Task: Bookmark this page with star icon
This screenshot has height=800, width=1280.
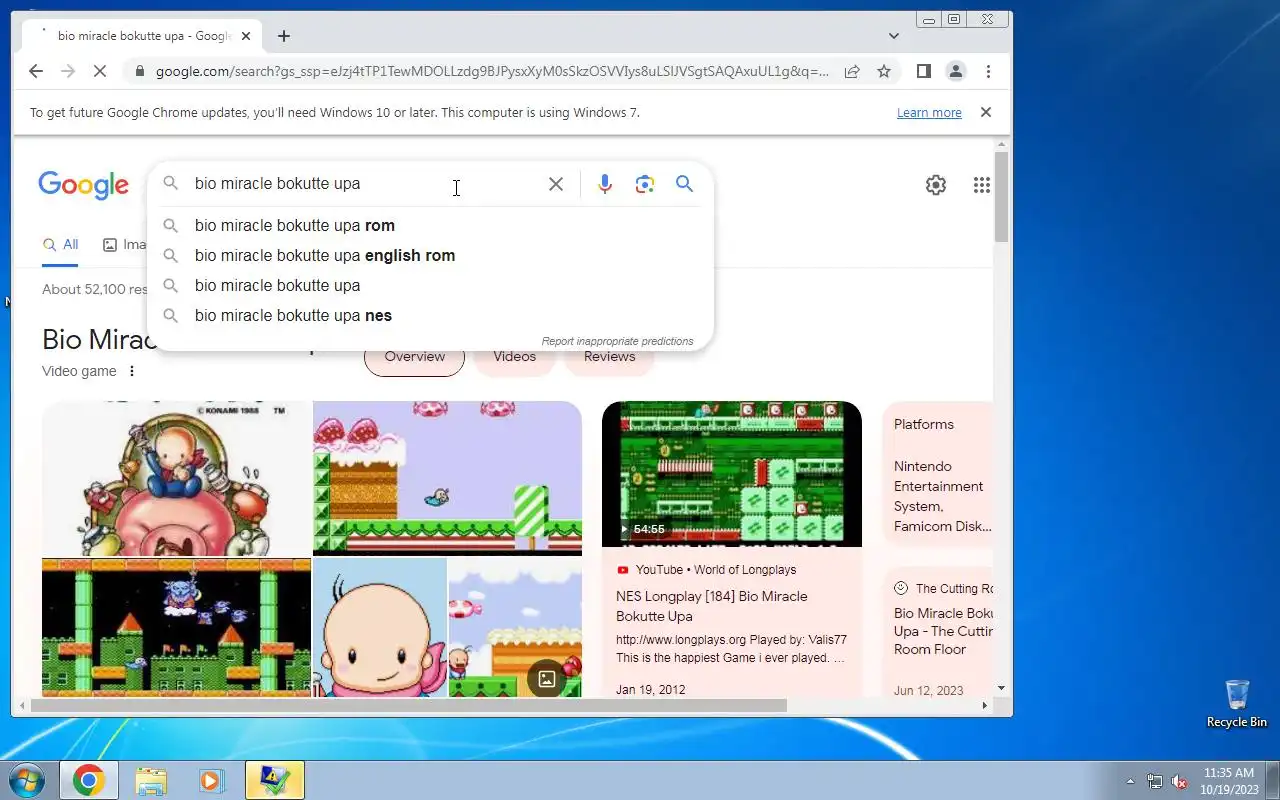Action: (x=884, y=71)
